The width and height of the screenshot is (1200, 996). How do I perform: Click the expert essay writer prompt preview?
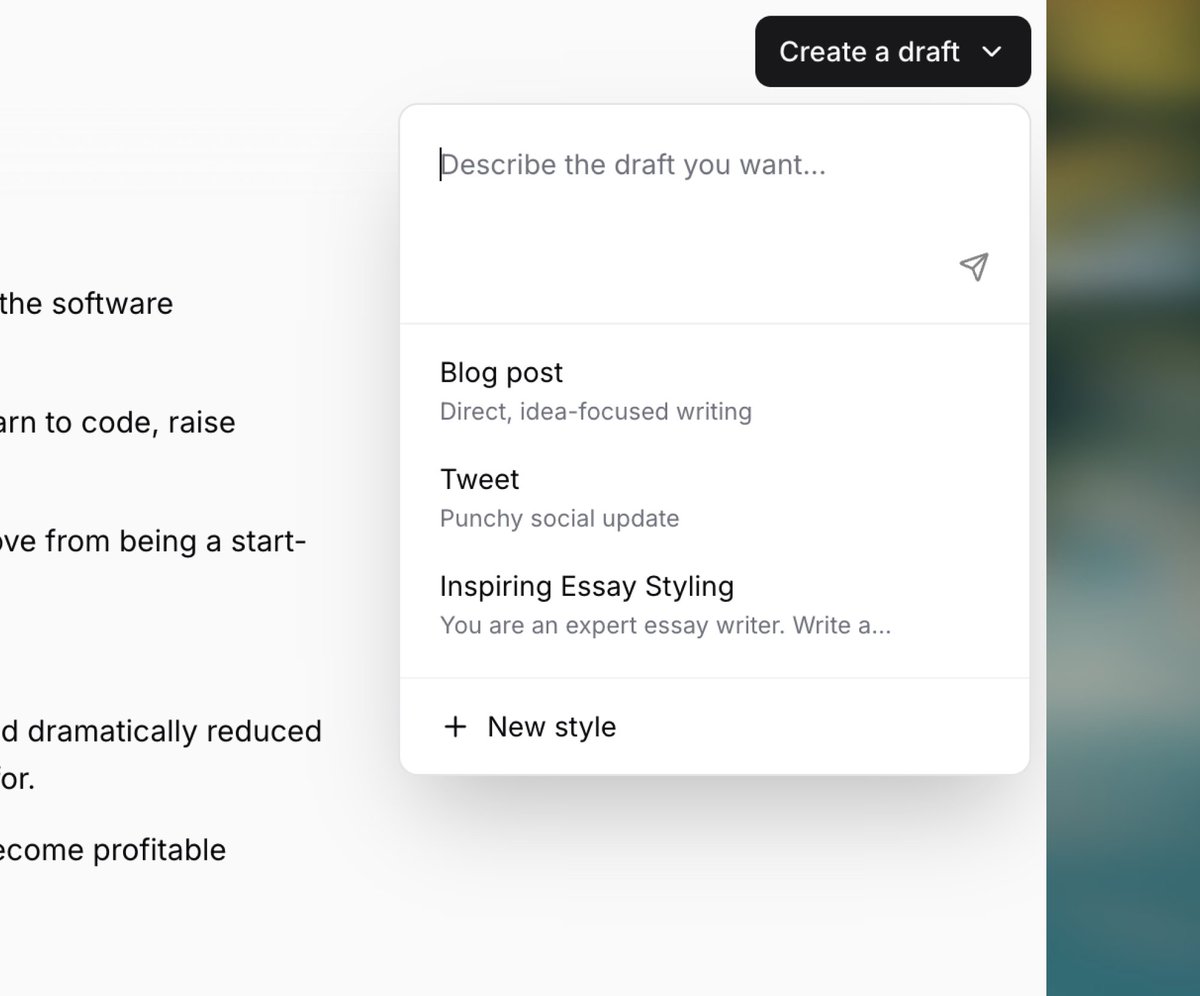point(663,625)
